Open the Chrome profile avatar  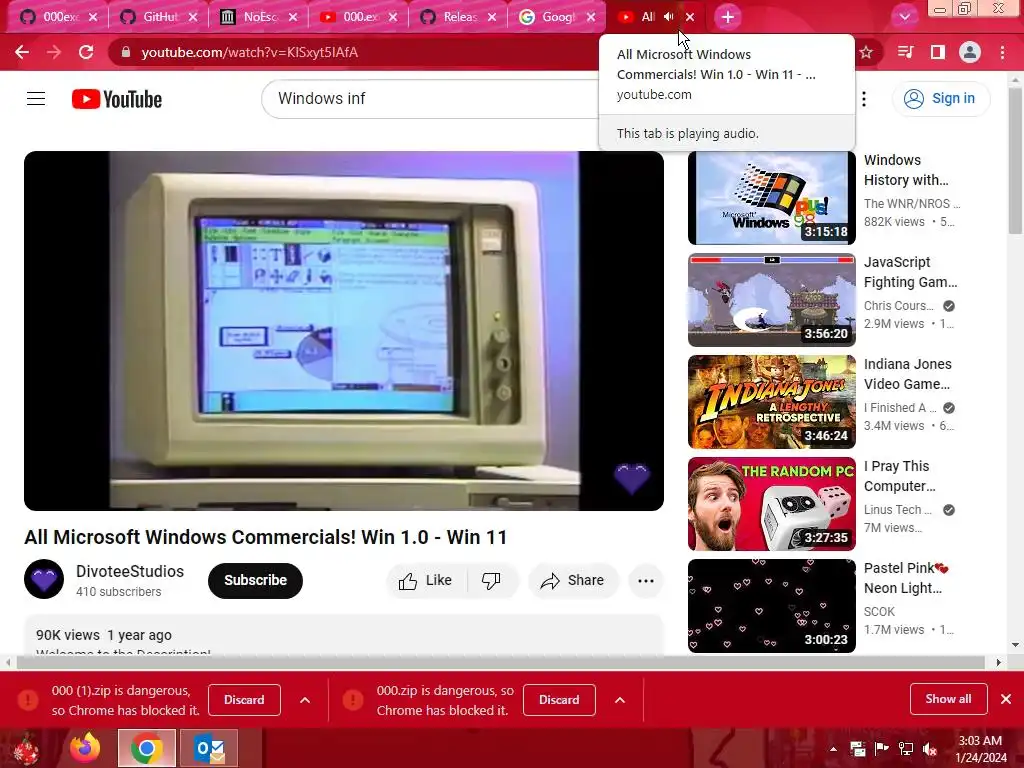coord(970,52)
